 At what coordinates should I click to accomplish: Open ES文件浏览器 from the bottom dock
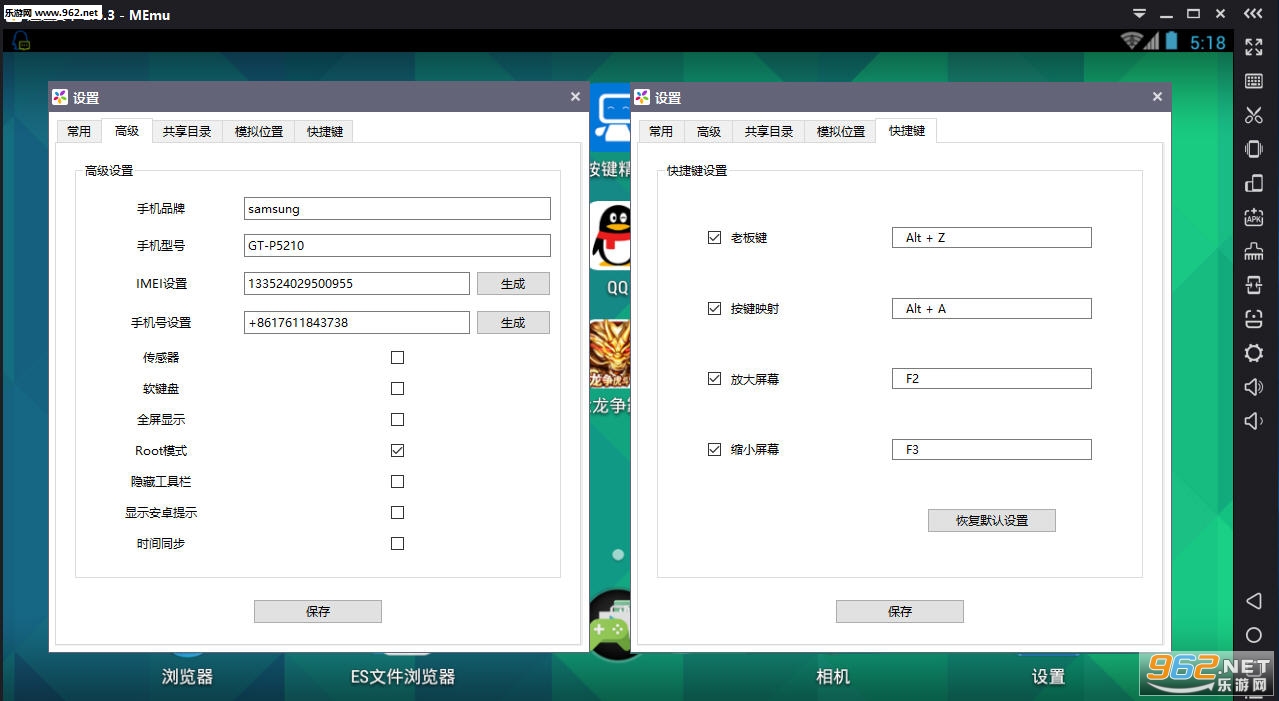(x=403, y=676)
